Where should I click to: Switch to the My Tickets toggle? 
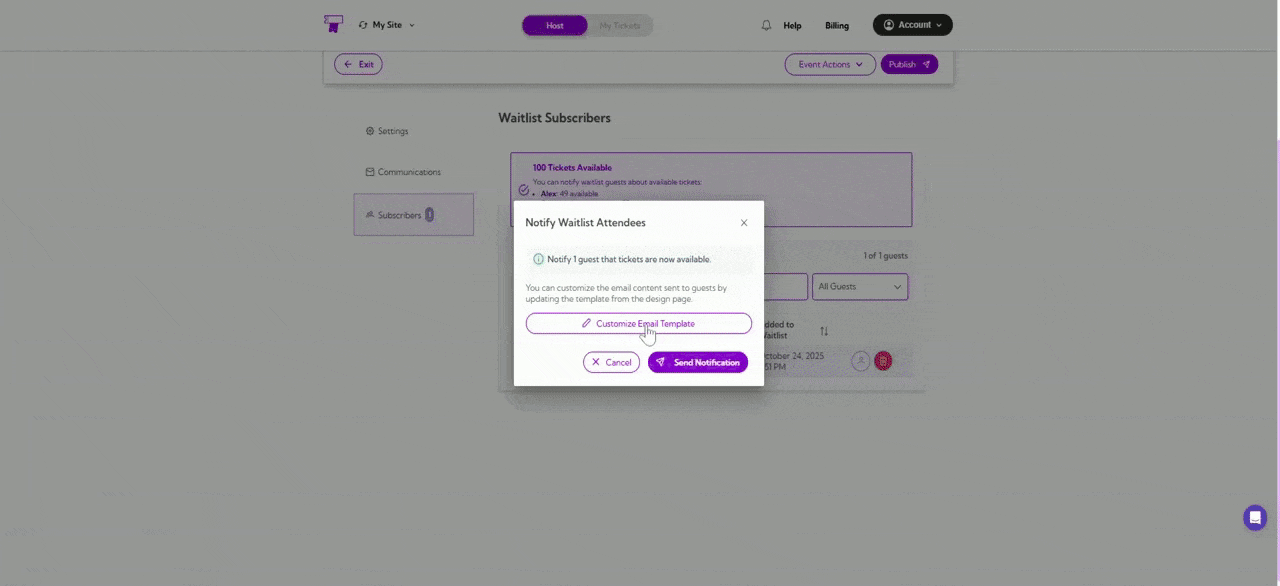tap(619, 25)
